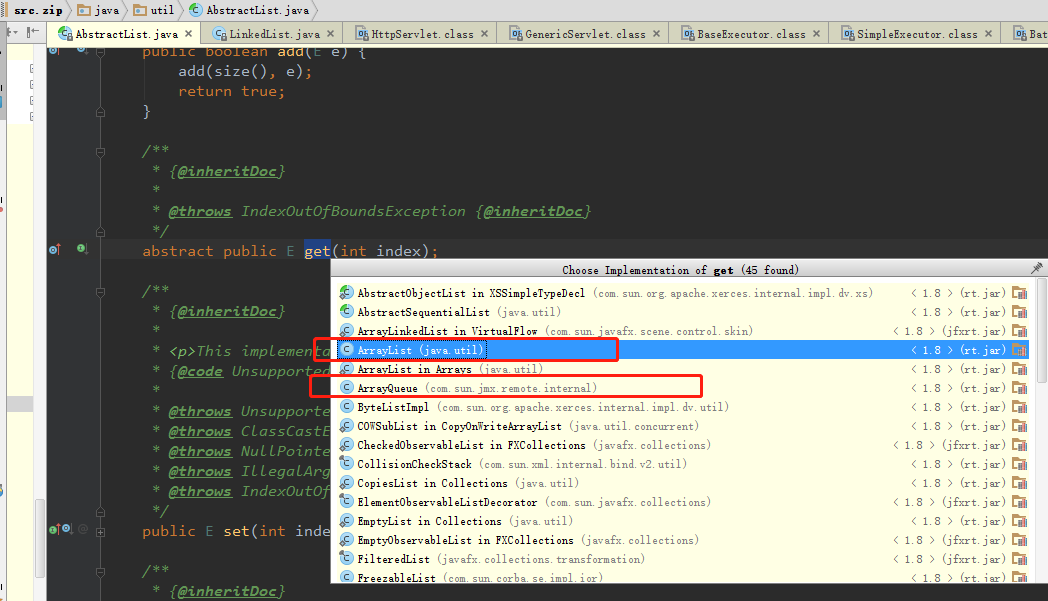Select EmptyObservableList in FXCollections
Viewport: 1048px width, 601px height.
pos(682,540)
